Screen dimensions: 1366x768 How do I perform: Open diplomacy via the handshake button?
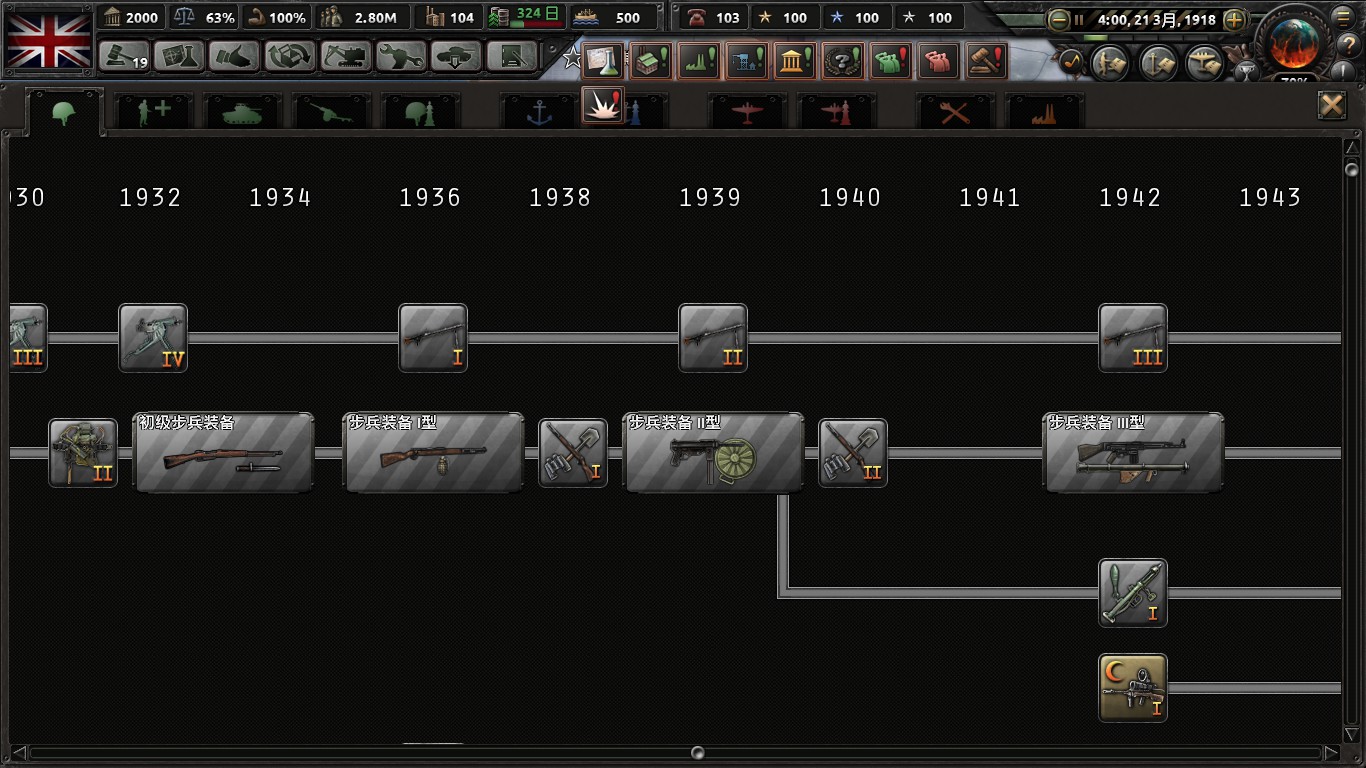click(x=235, y=56)
